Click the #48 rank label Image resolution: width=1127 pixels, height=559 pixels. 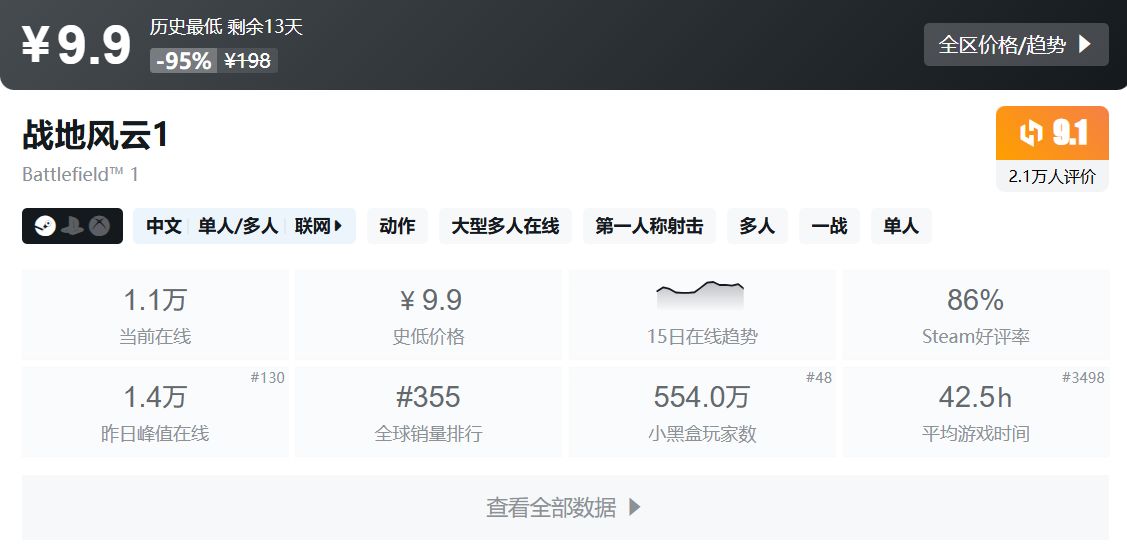point(819,378)
